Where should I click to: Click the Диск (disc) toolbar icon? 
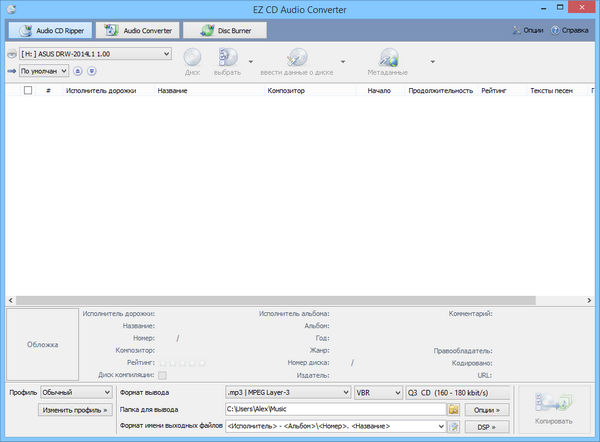point(193,59)
